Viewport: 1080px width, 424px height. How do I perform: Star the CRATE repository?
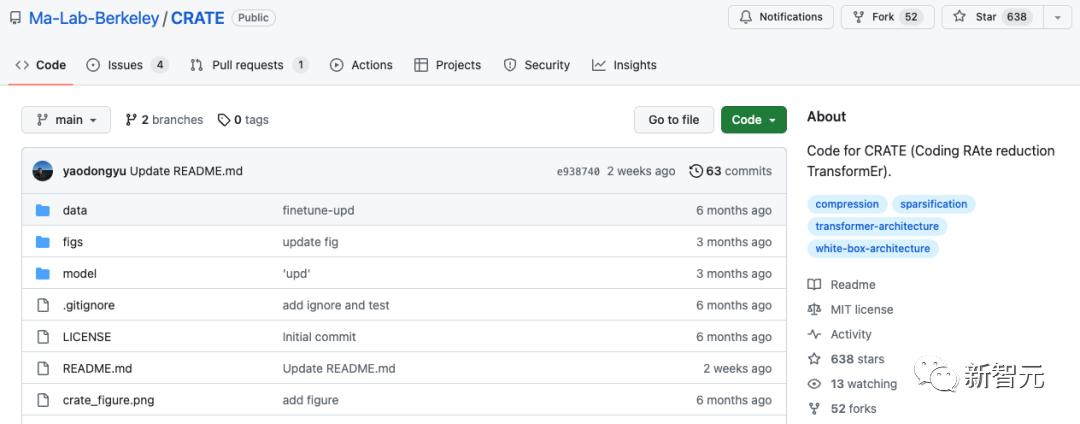point(989,17)
